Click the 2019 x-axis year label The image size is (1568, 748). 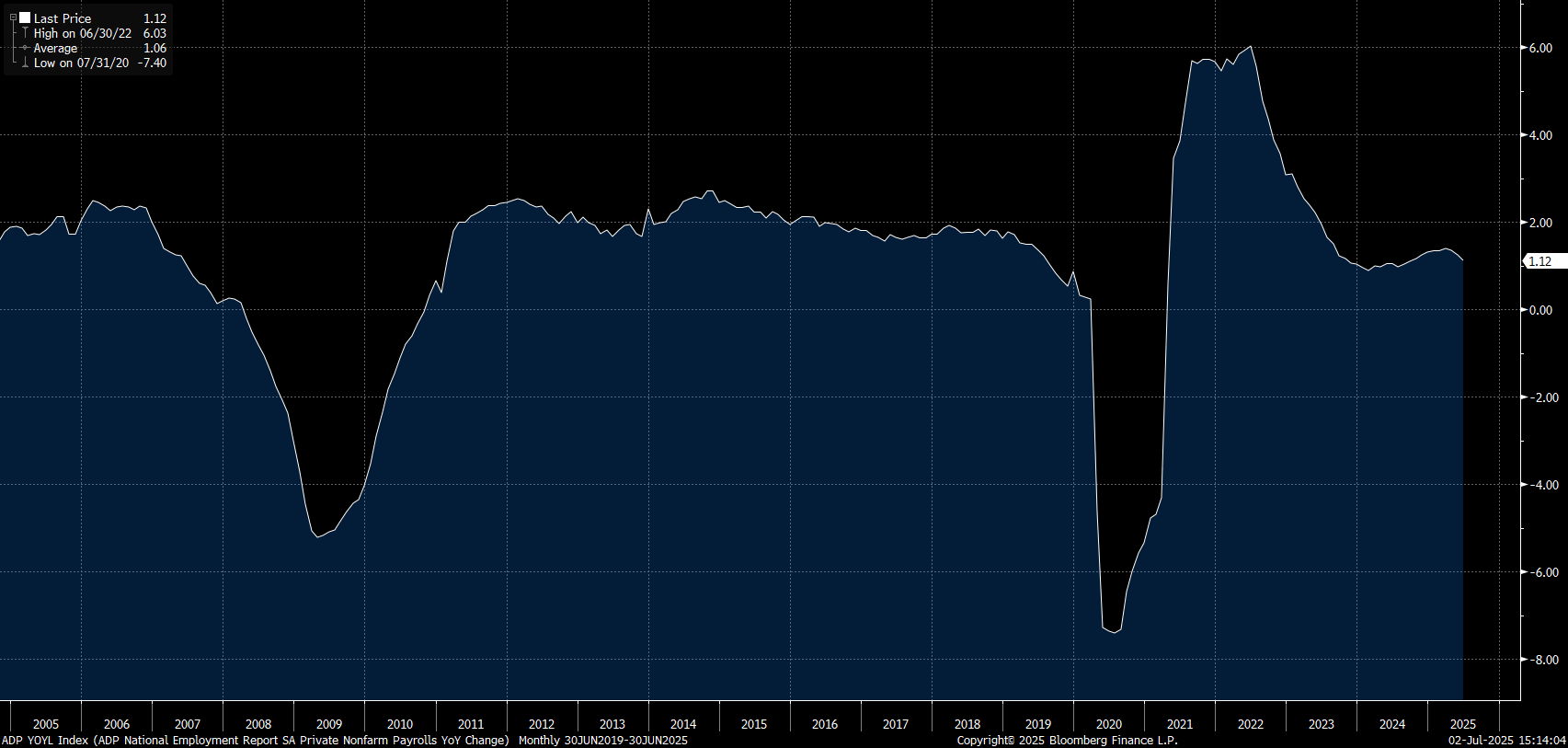pos(1038,724)
